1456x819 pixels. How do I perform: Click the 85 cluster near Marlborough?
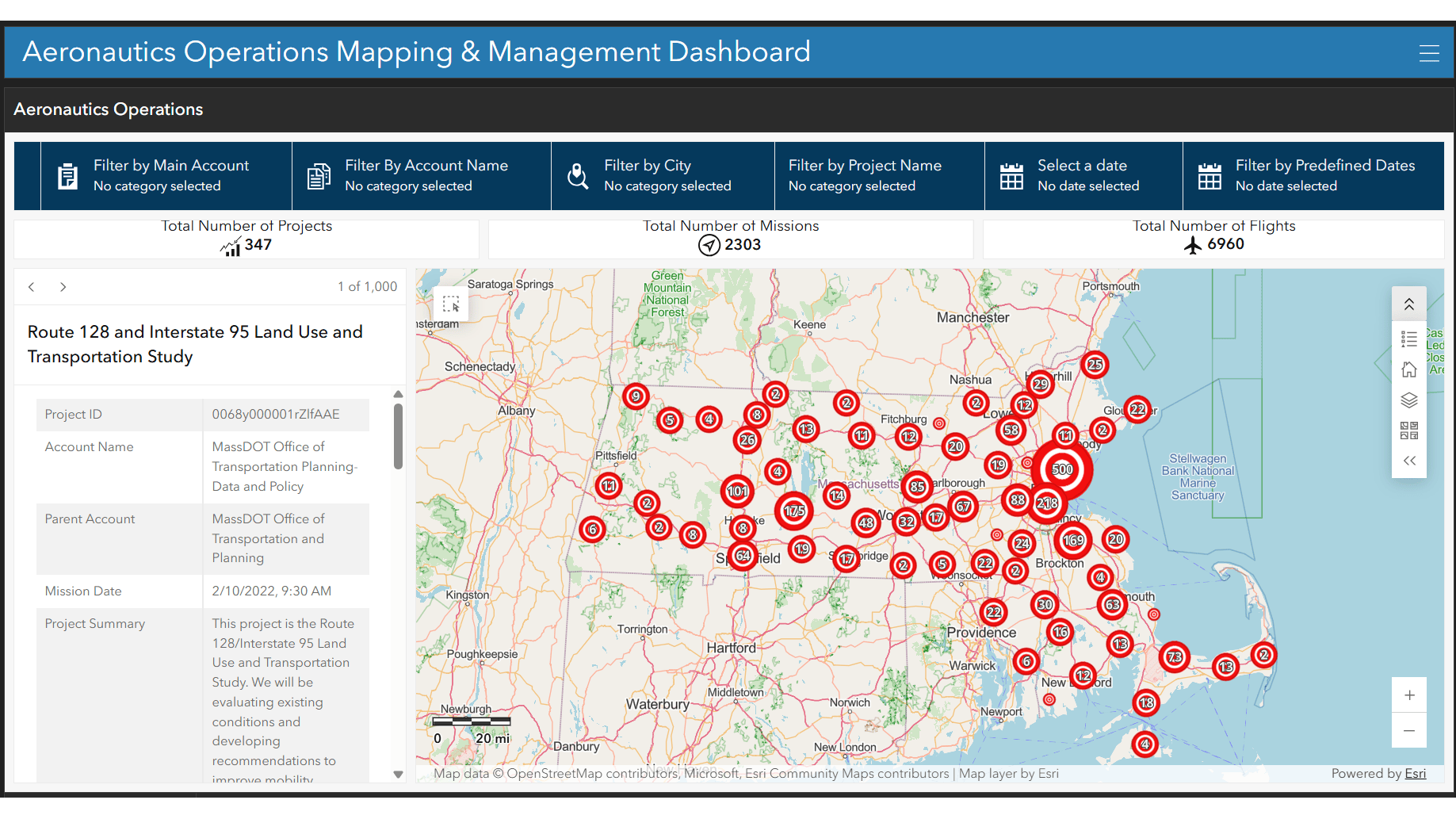[917, 487]
